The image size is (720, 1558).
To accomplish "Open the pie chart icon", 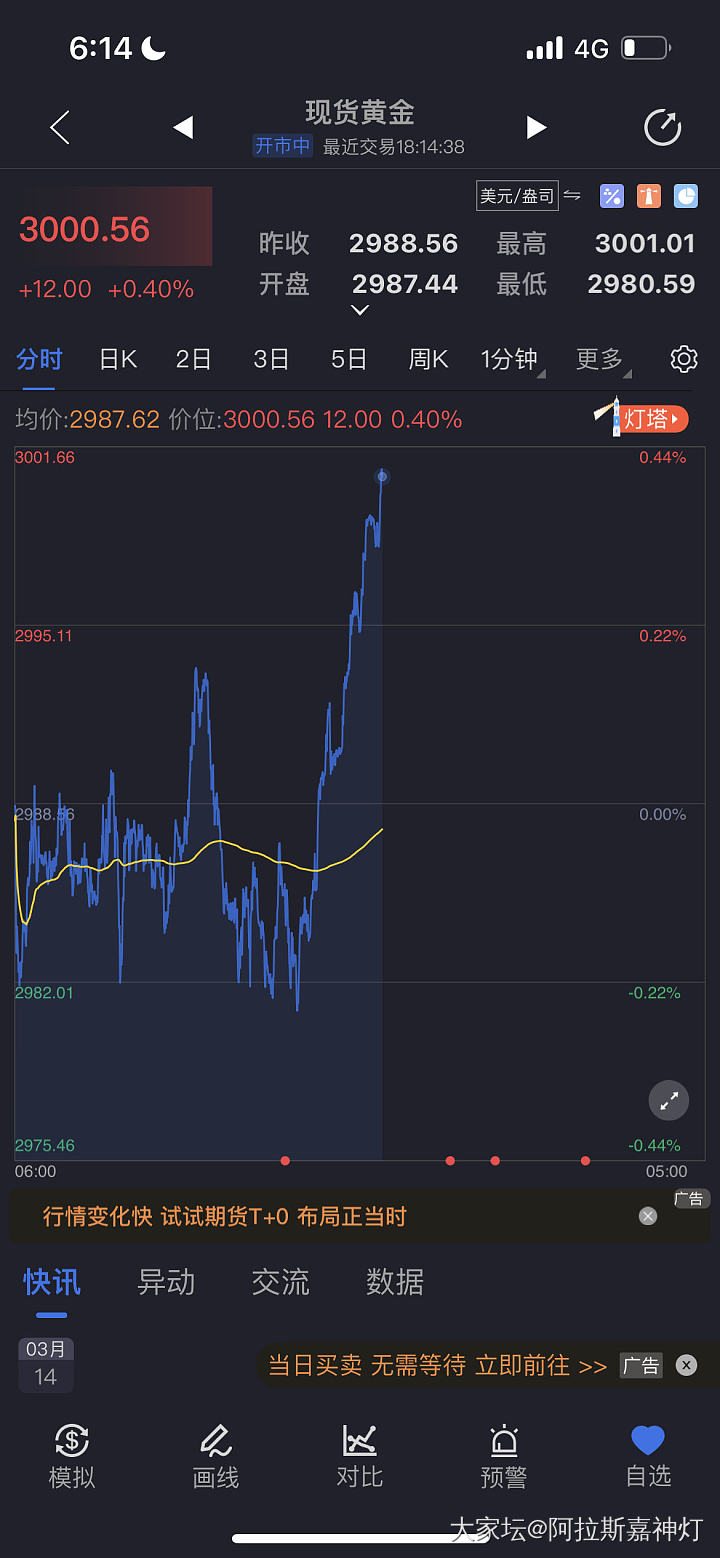I will [x=686, y=196].
